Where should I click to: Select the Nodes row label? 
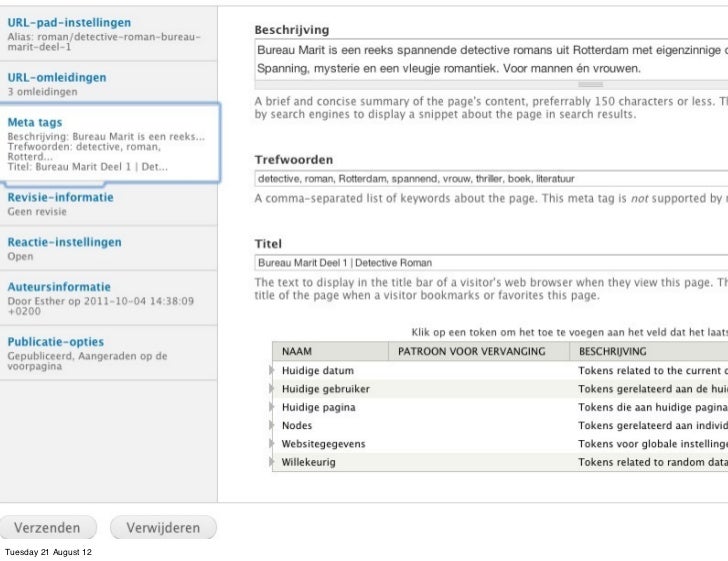pyautogui.click(x=297, y=425)
